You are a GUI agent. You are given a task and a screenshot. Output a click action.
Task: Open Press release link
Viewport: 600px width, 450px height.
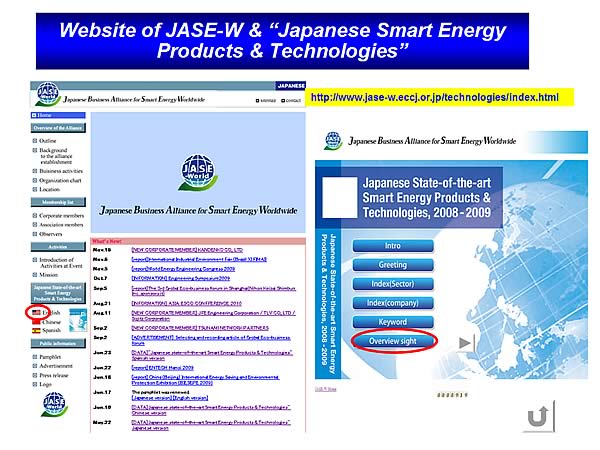(54, 375)
